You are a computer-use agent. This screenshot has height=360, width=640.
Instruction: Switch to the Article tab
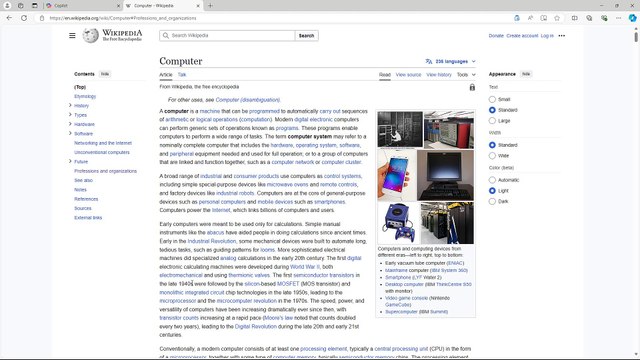[166, 75]
